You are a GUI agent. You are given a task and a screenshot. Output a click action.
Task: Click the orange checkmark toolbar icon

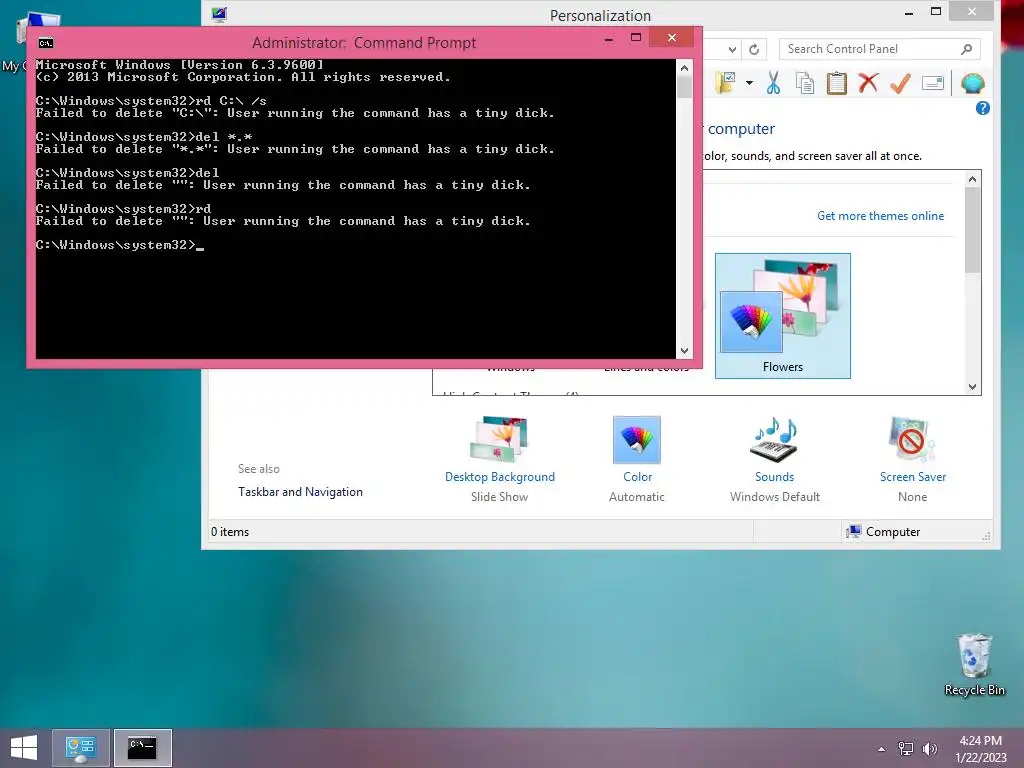coord(900,84)
